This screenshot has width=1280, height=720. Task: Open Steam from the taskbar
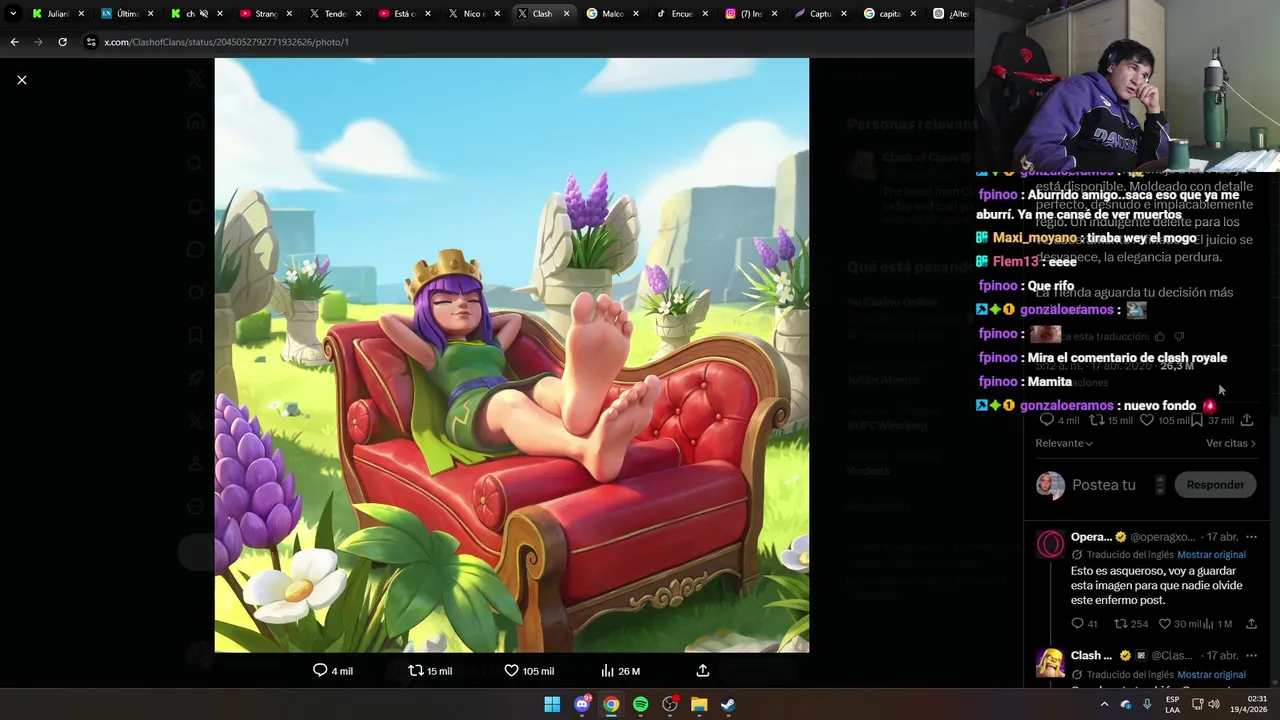pyautogui.click(x=728, y=704)
